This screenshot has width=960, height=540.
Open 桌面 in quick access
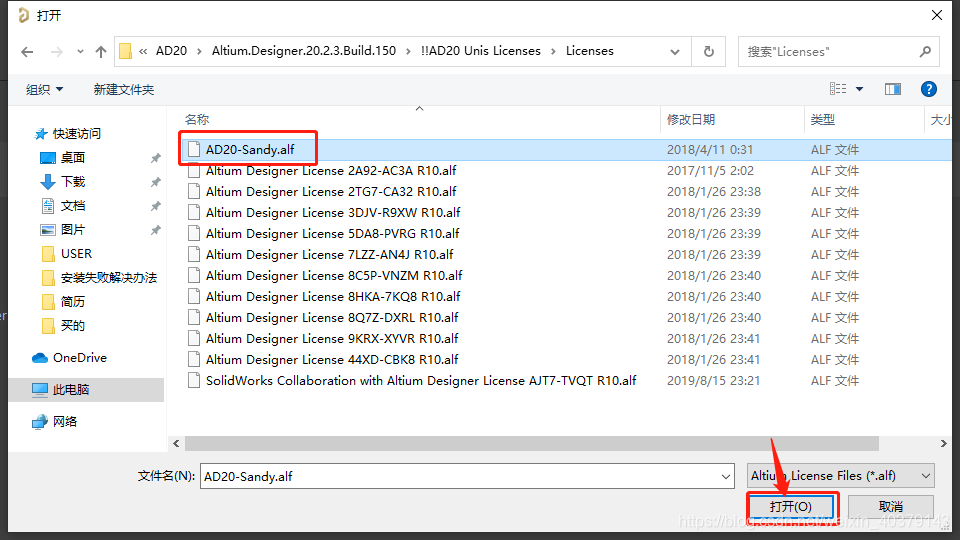(72, 157)
